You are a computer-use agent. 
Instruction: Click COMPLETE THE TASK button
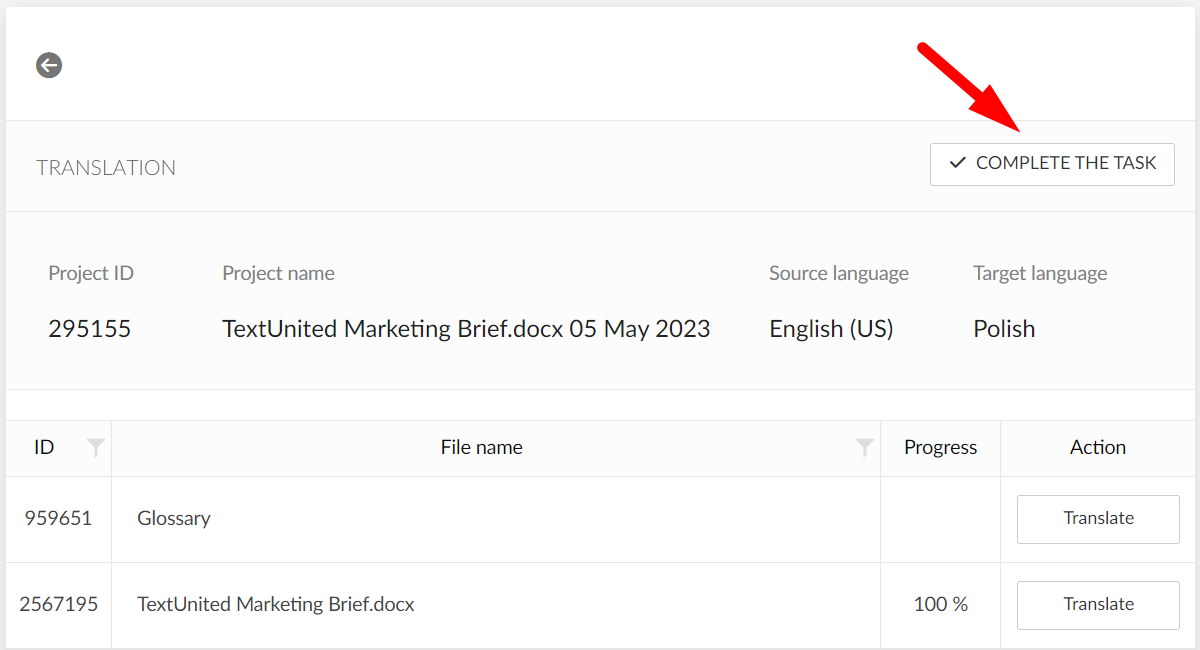[x=1052, y=163]
